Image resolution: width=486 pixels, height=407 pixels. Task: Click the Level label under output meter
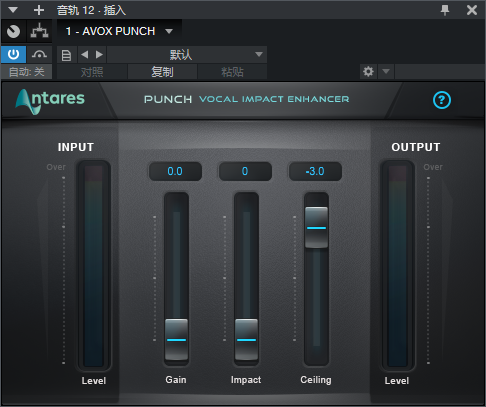397,381
